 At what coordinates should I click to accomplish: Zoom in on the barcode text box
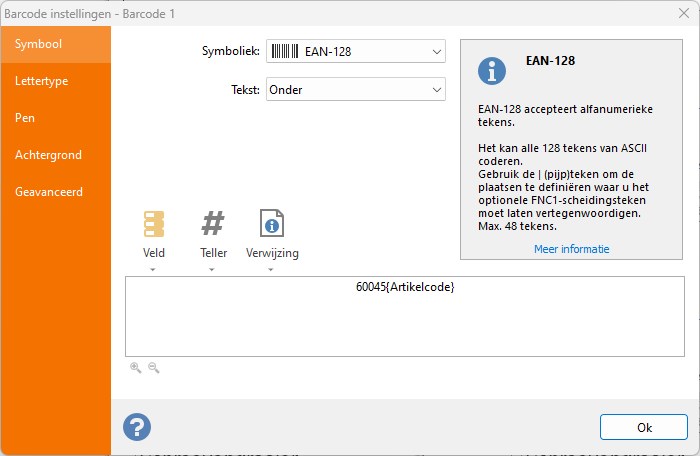[x=135, y=368]
